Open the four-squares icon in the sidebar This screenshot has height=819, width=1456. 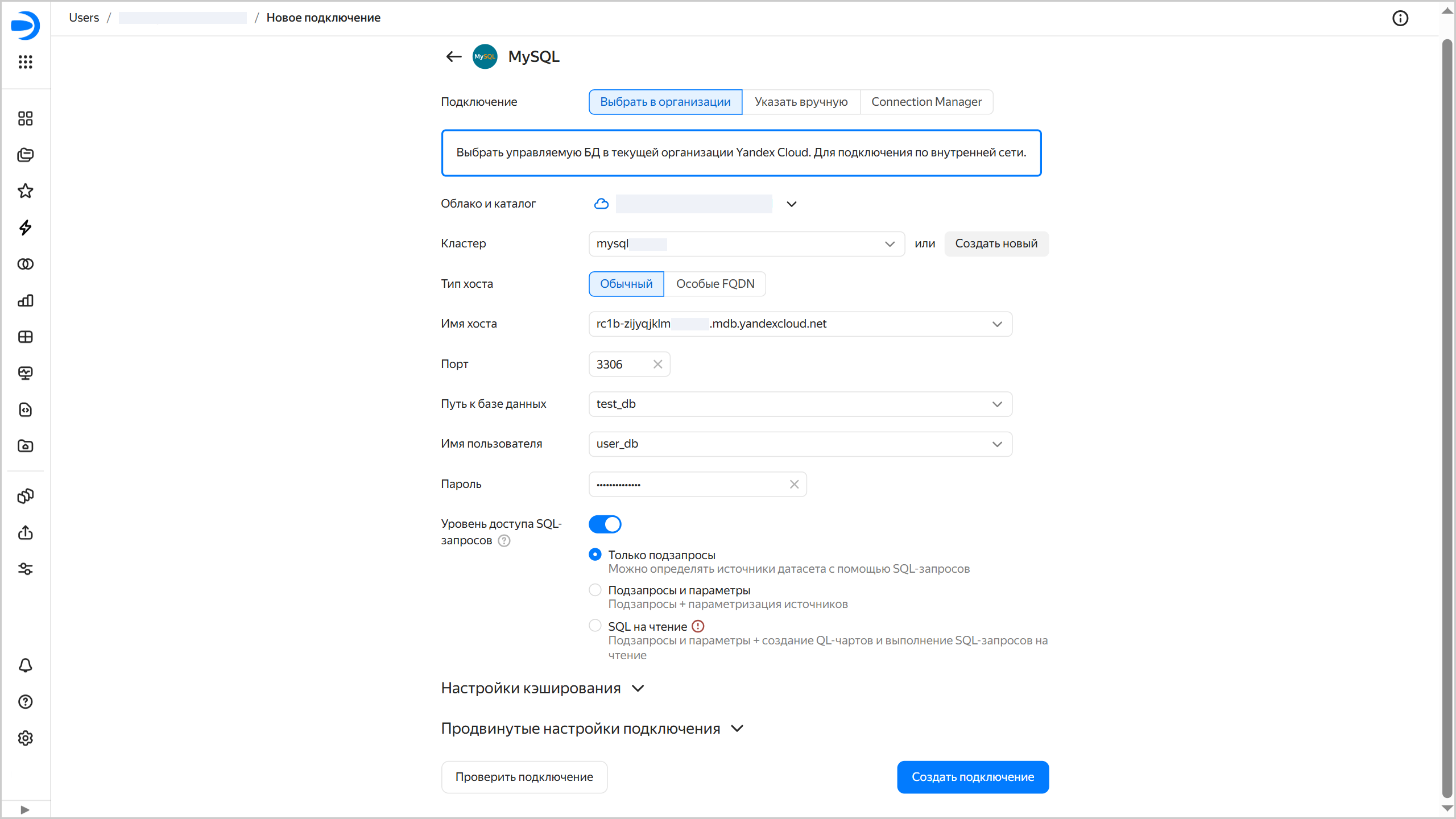tap(25, 118)
